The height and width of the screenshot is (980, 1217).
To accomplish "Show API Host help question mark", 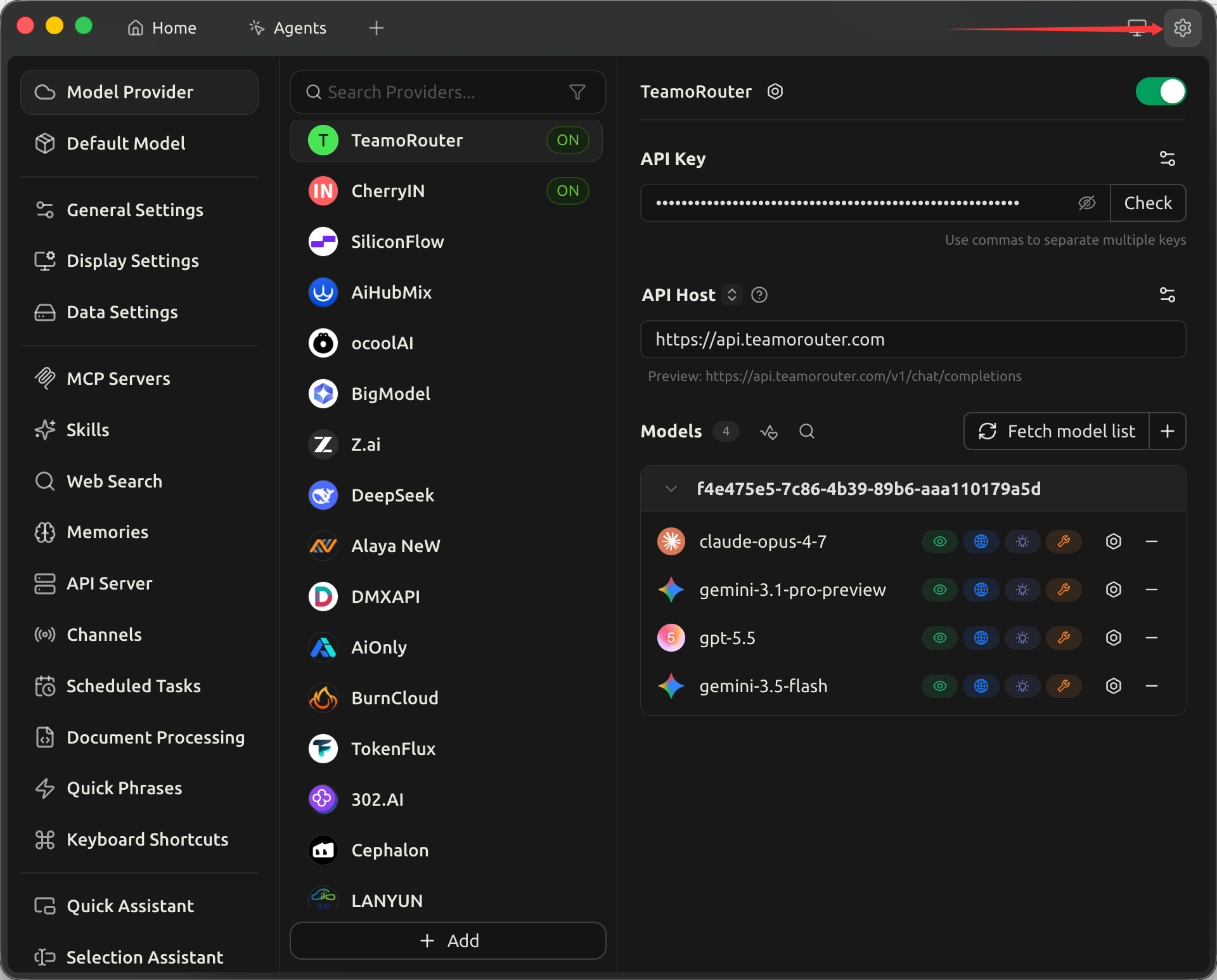I will [759, 295].
